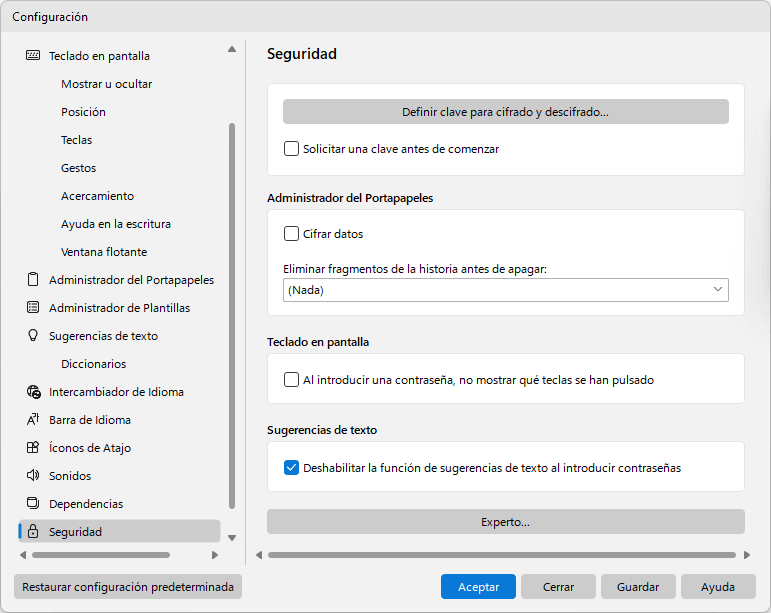Open the Sugerencias de texto sidebar label
This screenshot has height=613, width=771.
click(x=103, y=336)
